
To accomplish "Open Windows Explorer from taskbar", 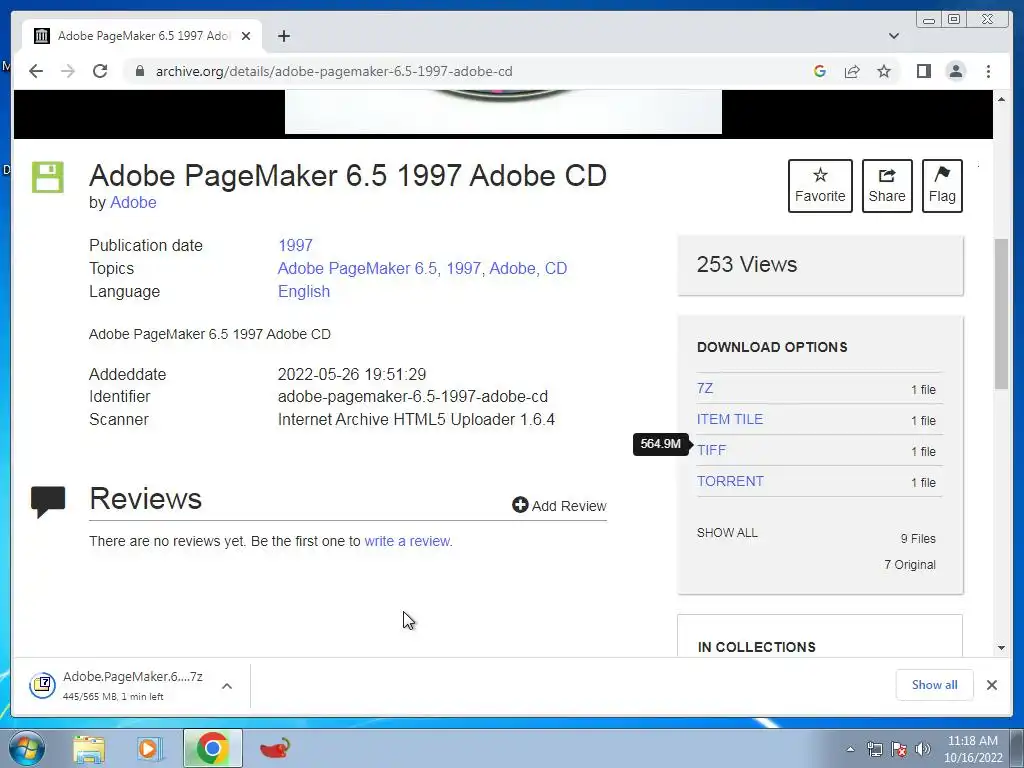I will pos(89,748).
